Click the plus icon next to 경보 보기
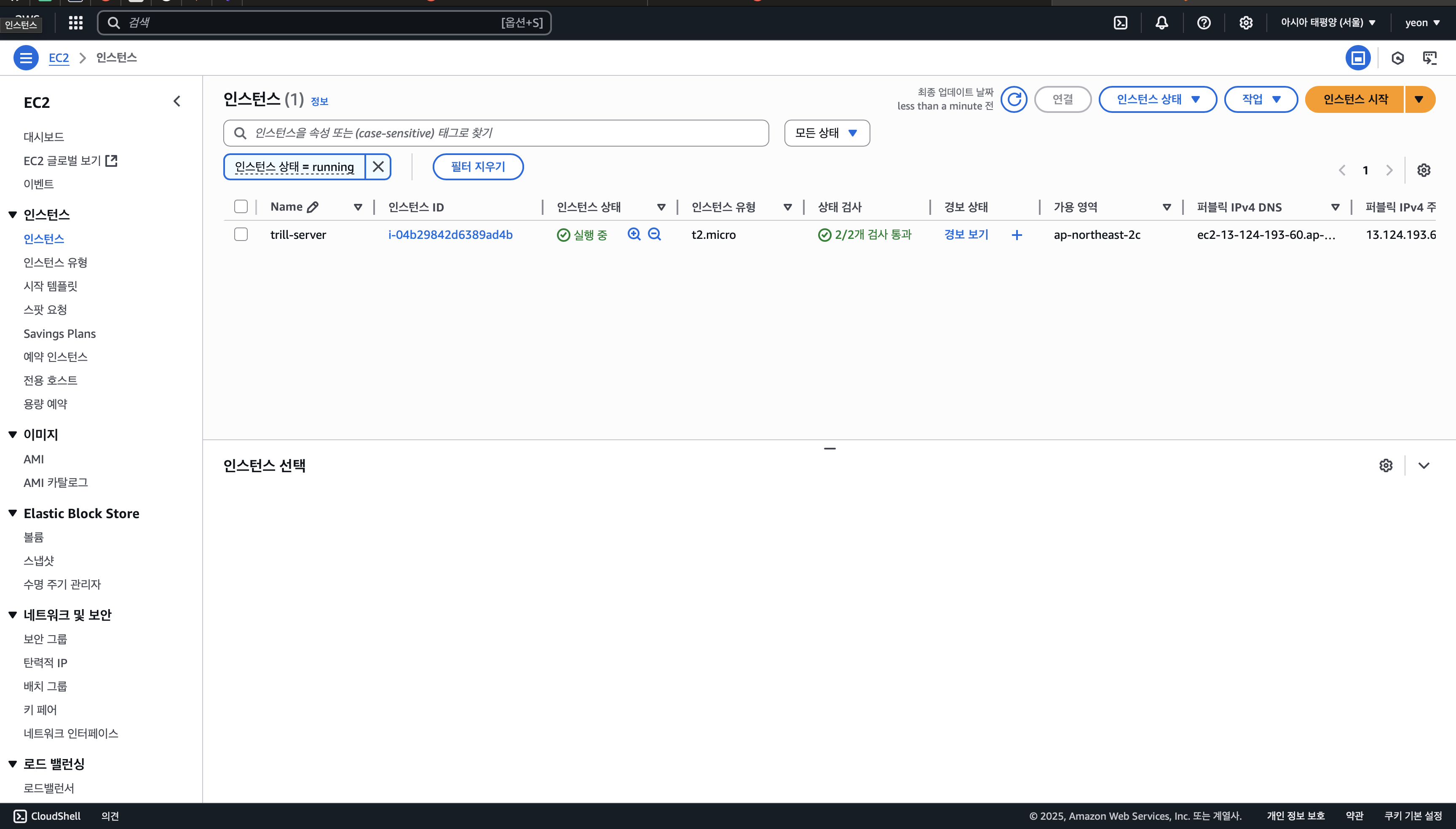This screenshot has width=1456, height=829. [1017, 235]
